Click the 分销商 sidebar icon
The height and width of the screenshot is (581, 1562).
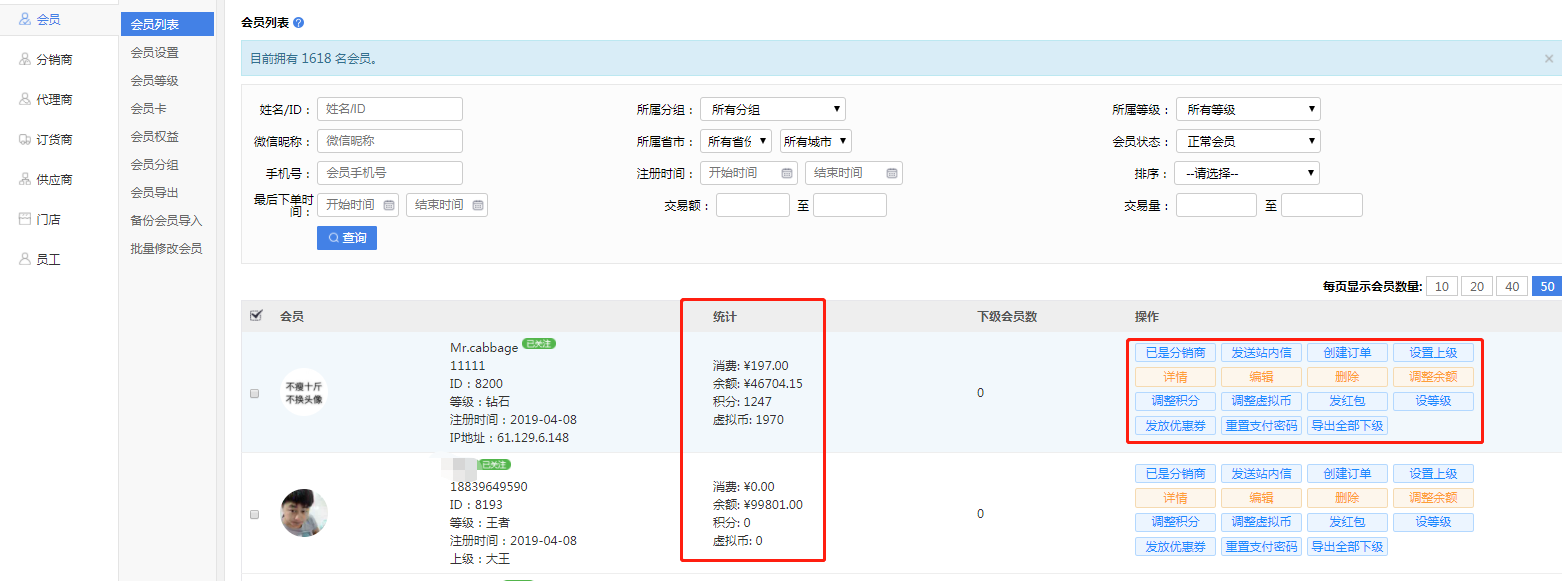tap(25, 59)
